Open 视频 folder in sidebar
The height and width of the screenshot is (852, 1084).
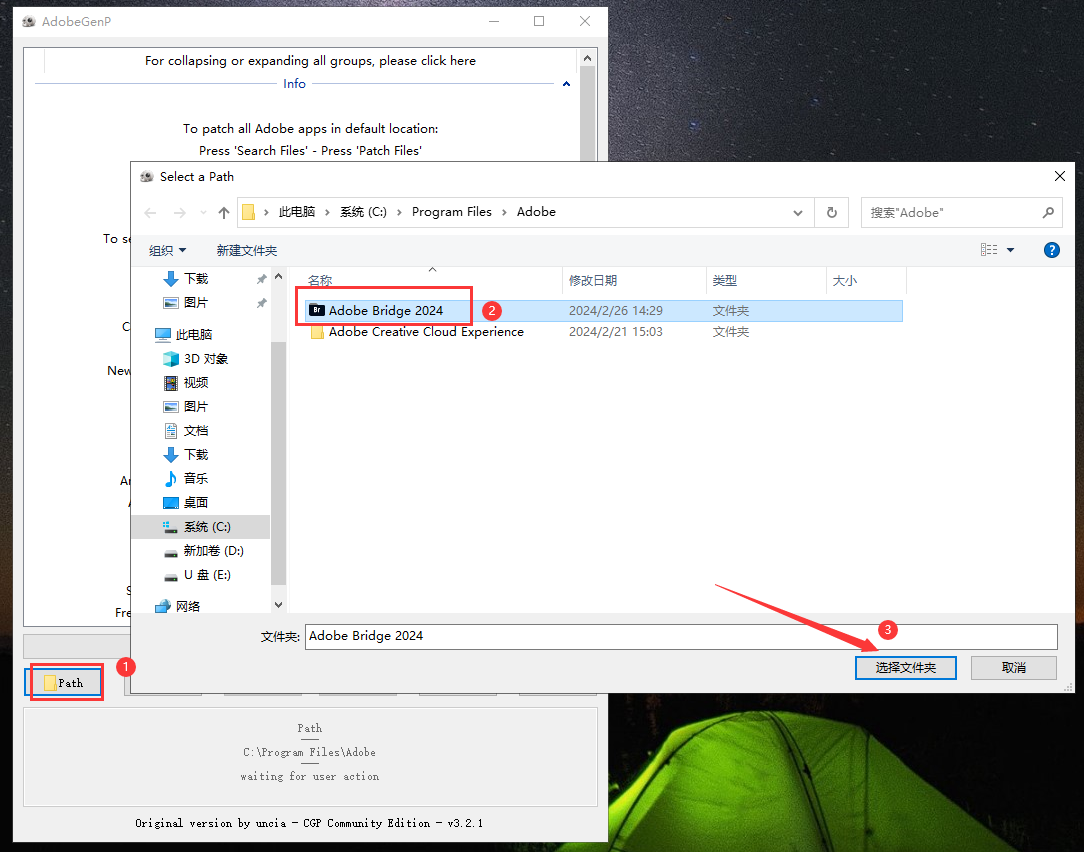point(196,382)
